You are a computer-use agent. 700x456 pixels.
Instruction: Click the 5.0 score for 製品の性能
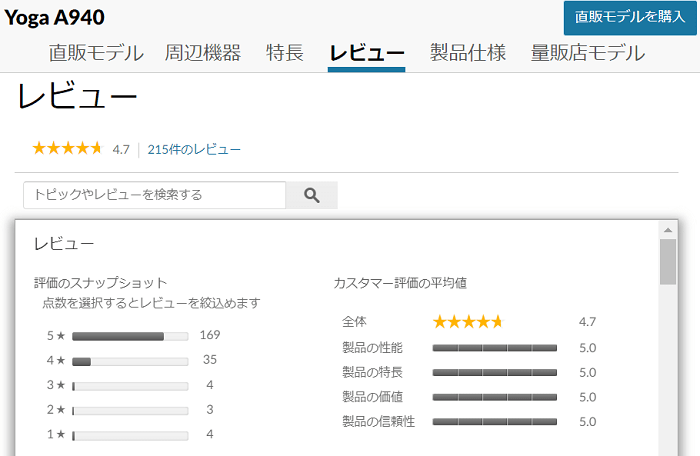click(x=588, y=348)
